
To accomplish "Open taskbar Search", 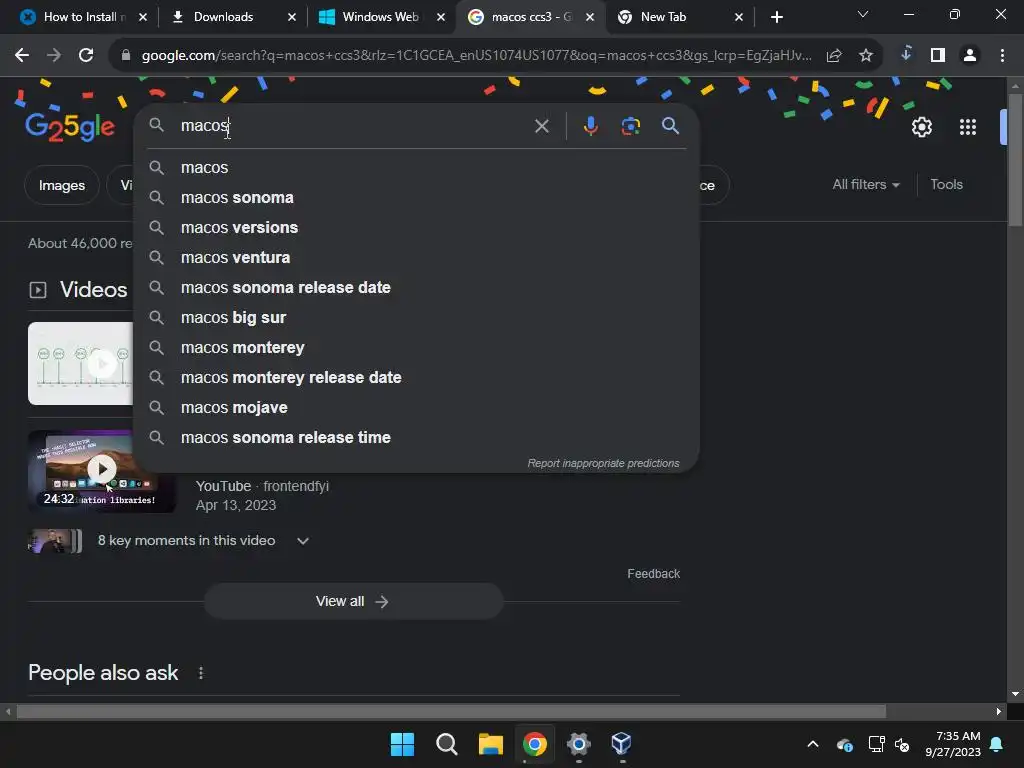I will point(447,744).
